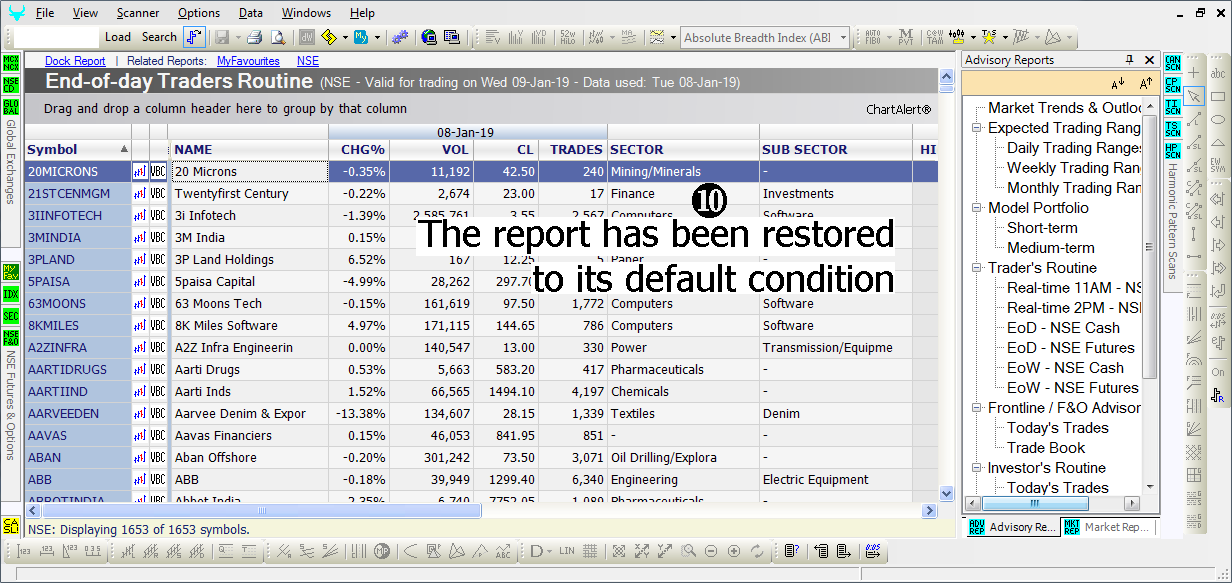Click the Symbol column header to sort
This screenshot has height=583, width=1232.
(x=78, y=150)
